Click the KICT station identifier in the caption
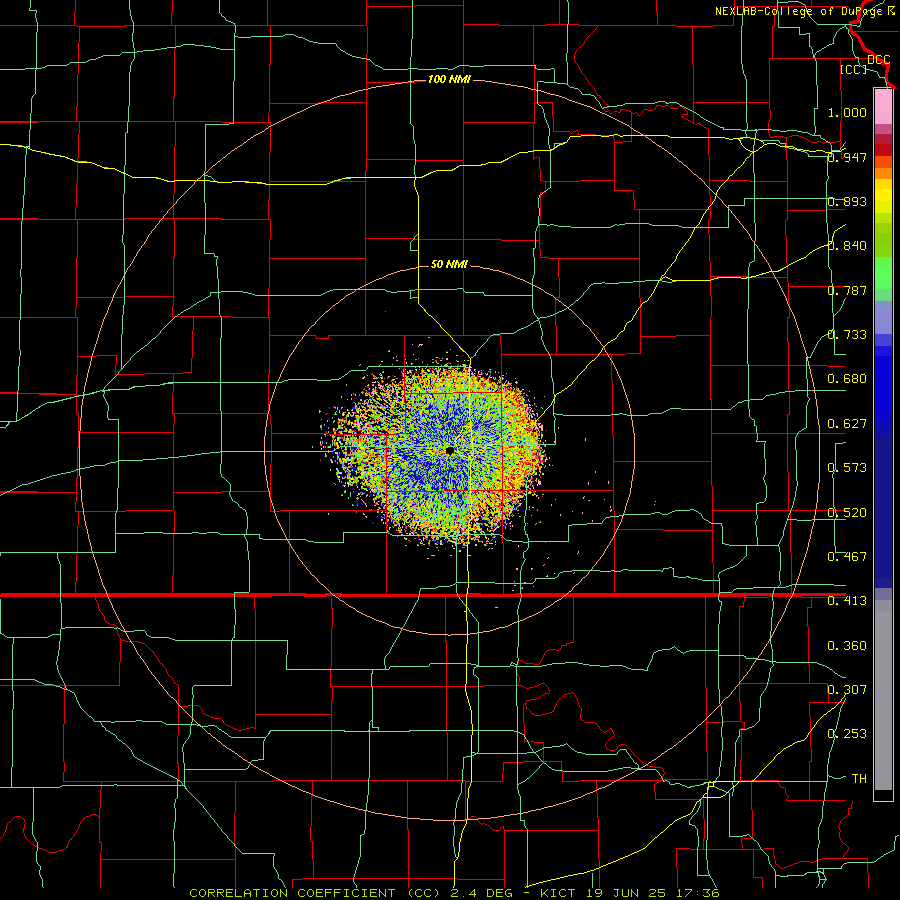 557,893
